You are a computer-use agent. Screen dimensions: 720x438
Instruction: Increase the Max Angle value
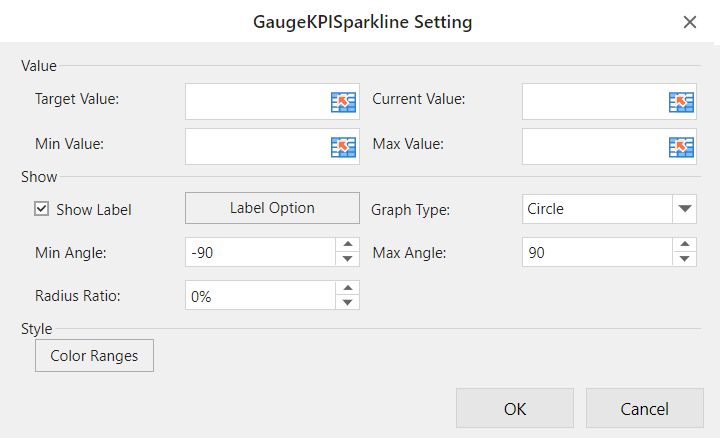[684, 245]
